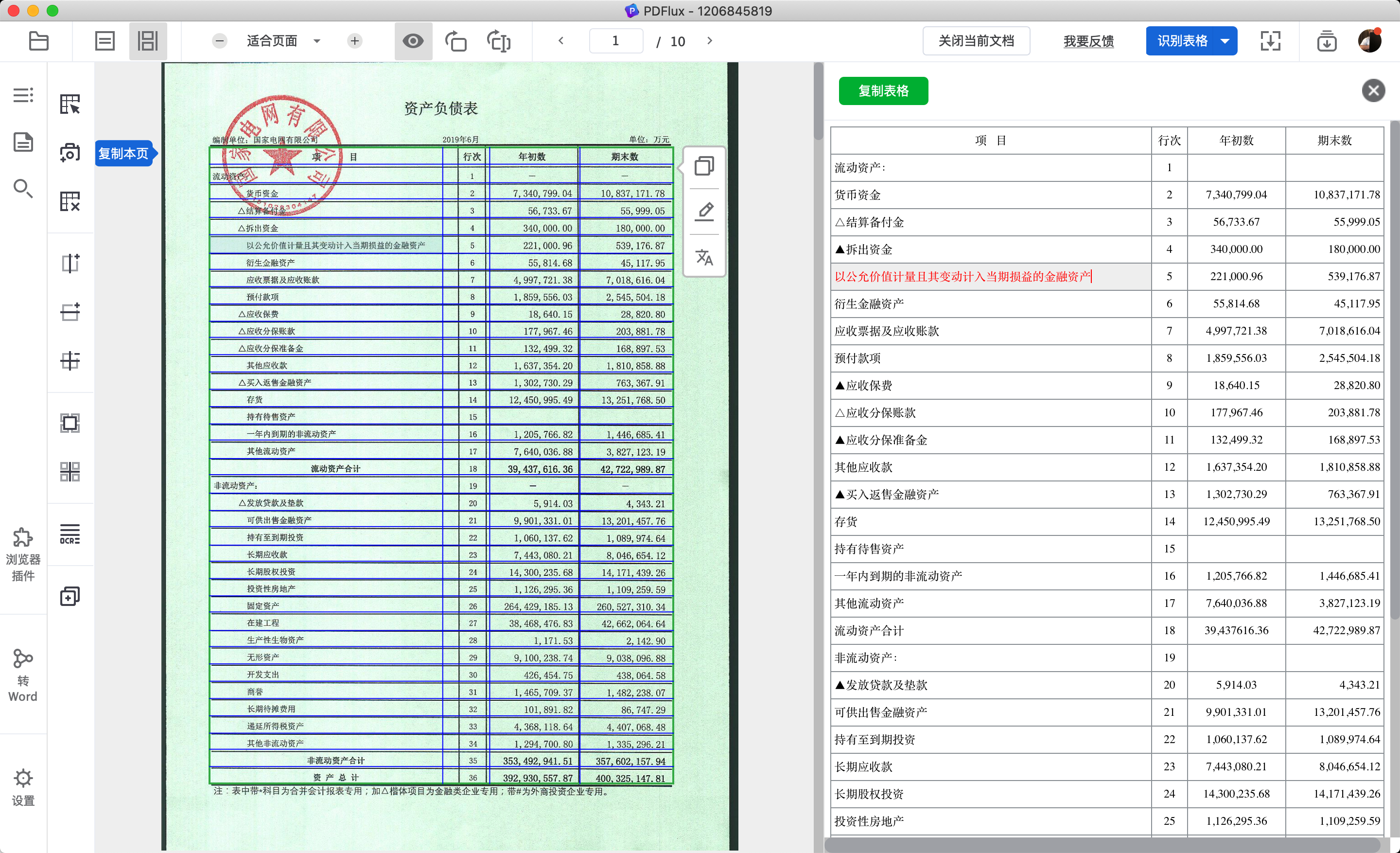Open the 识别表格 dropdown arrow
The height and width of the screenshot is (853, 1400).
1225,41
